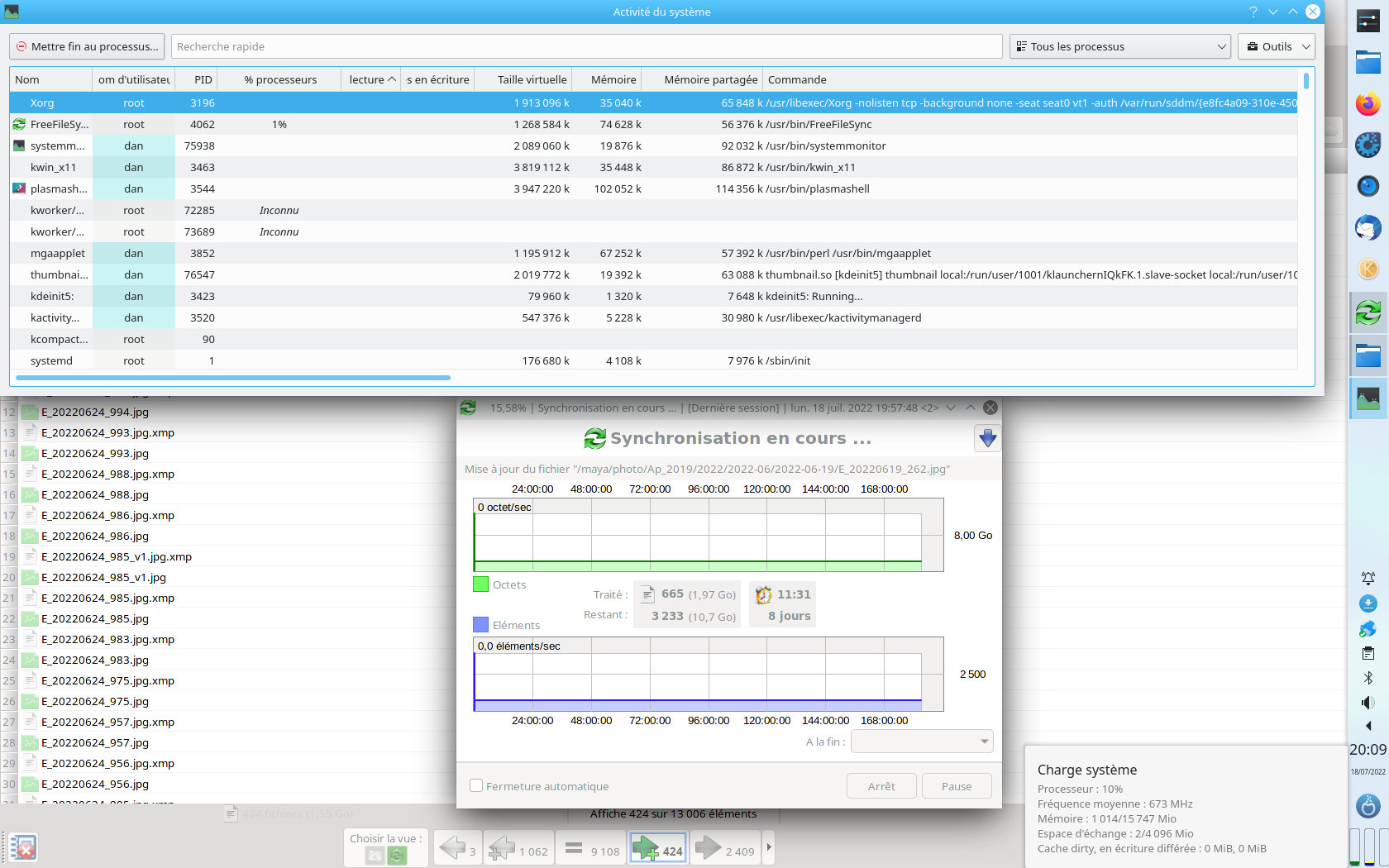Select file E_20220624_985_v1.jpg.xmp in the list
Image resolution: width=1389 pixels, height=868 pixels.
click(x=117, y=556)
